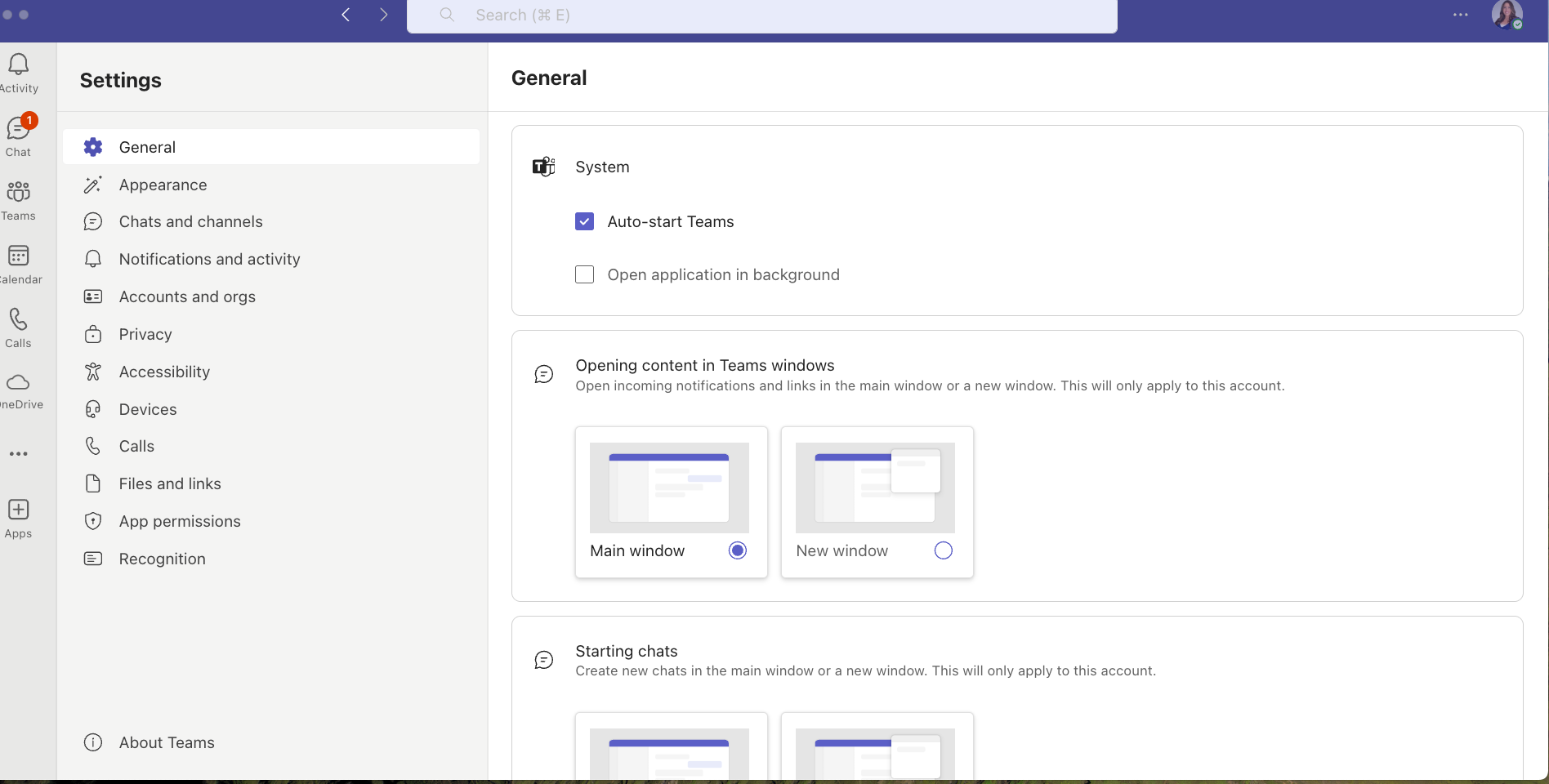1549x784 pixels.
Task: Open Accessibility settings
Action: pos(271,372)
